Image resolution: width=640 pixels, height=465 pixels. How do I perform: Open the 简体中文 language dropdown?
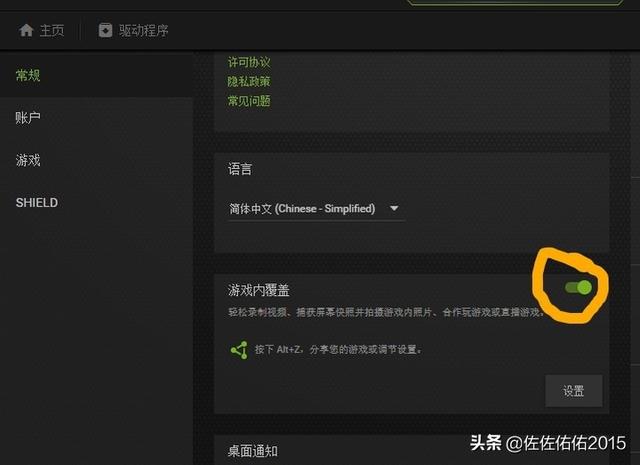pyautogui.click(x=317, y=209)
